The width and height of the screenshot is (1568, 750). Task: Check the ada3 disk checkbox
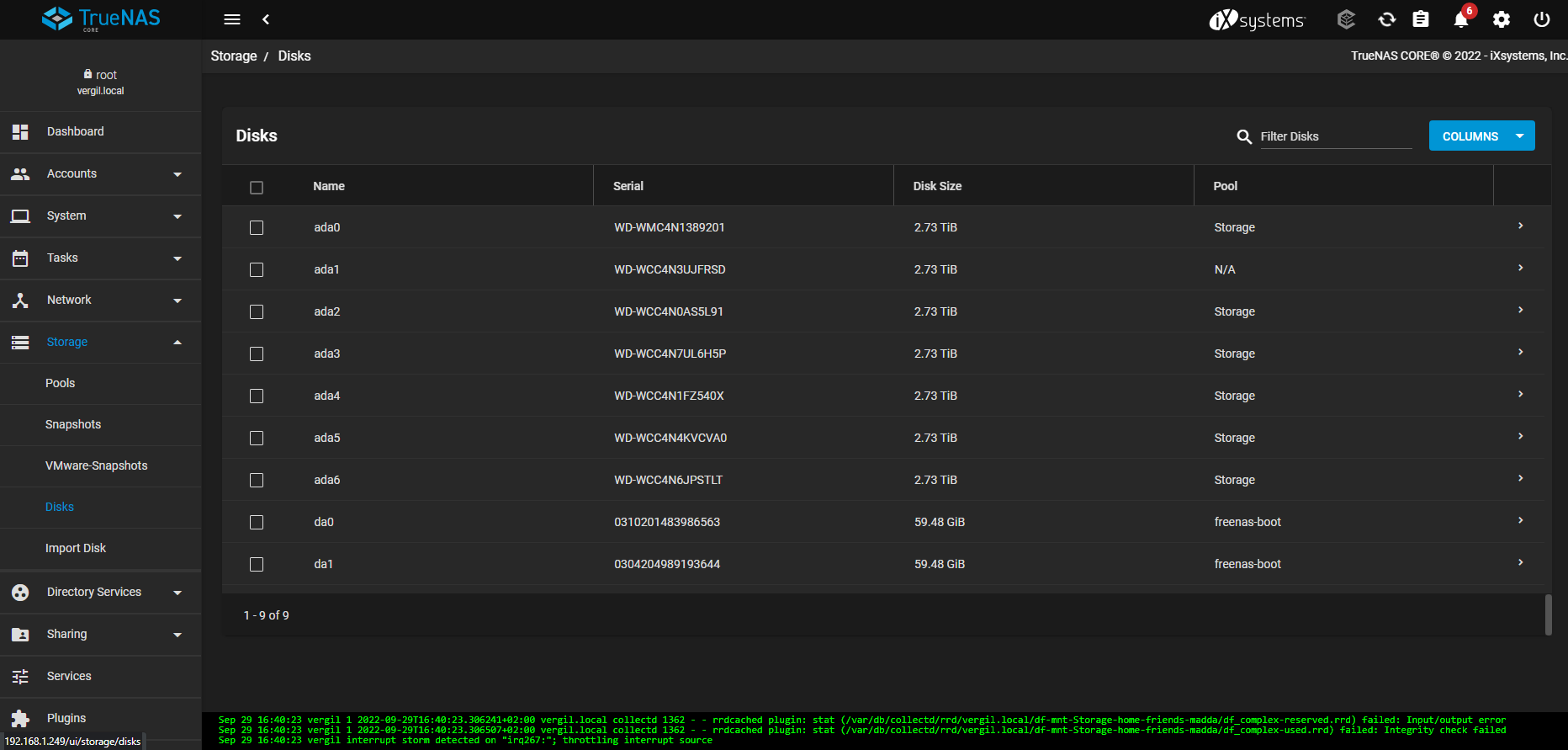[x=257, y=354]
